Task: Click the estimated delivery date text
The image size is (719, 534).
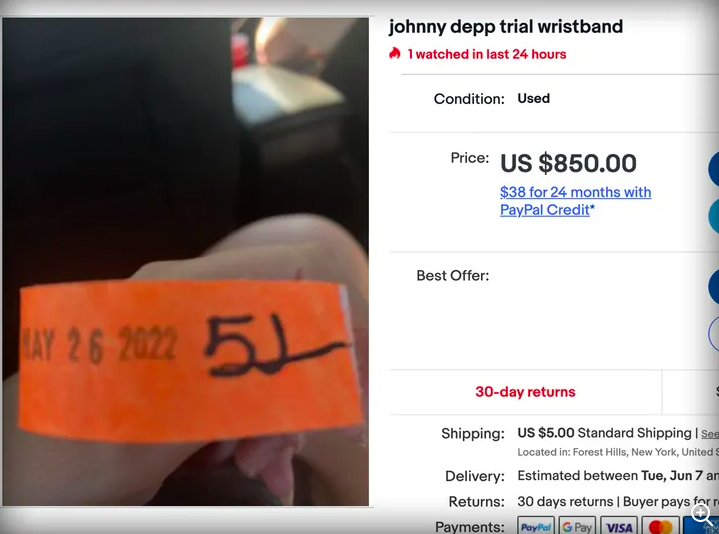Action: tap(618, 476)
